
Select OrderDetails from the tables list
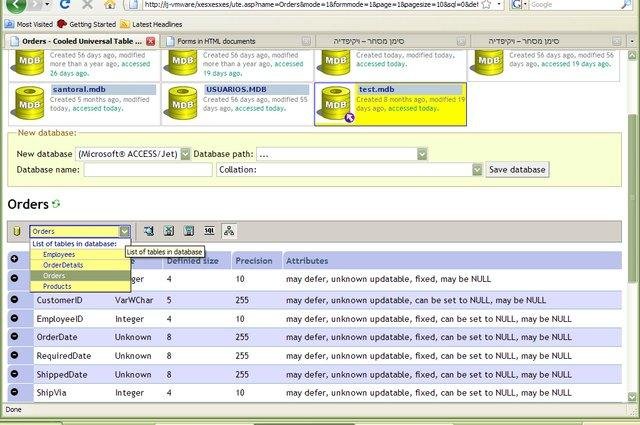(80, 265)
